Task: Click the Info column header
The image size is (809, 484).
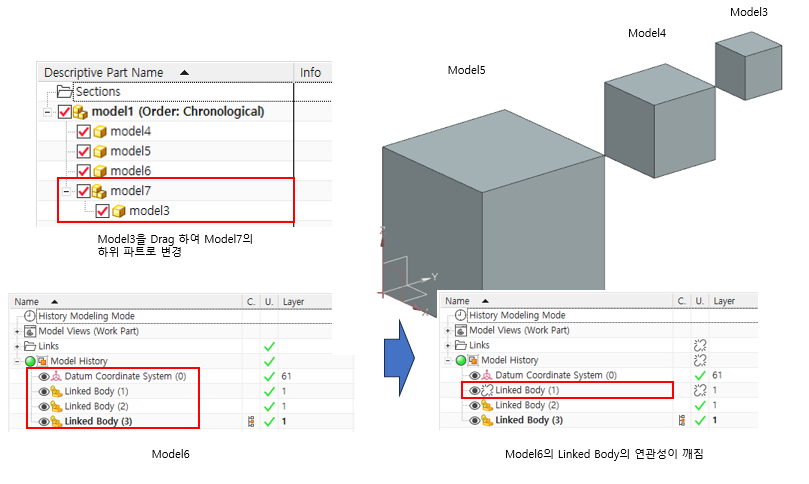Action: [311, 72]
